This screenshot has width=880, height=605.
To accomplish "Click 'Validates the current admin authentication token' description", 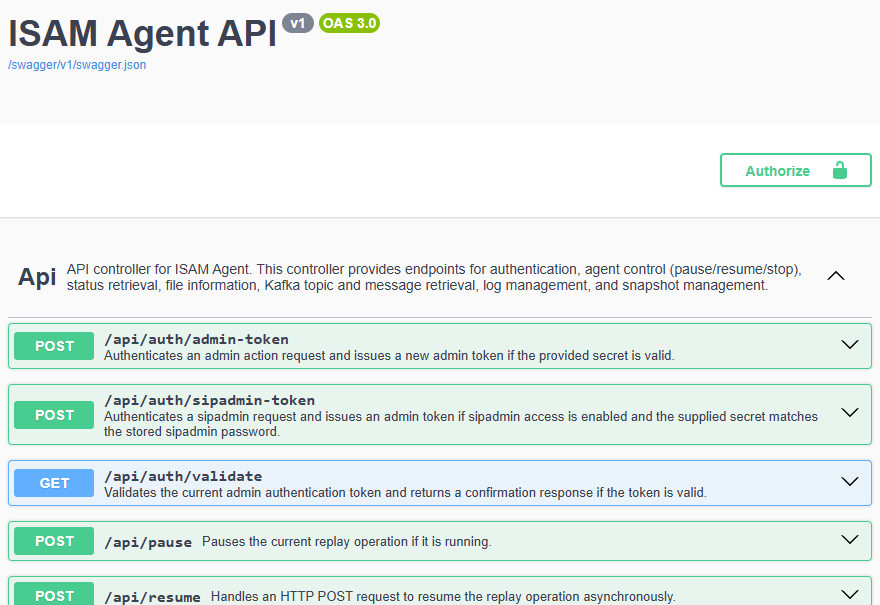I will (x=405, y=492).
